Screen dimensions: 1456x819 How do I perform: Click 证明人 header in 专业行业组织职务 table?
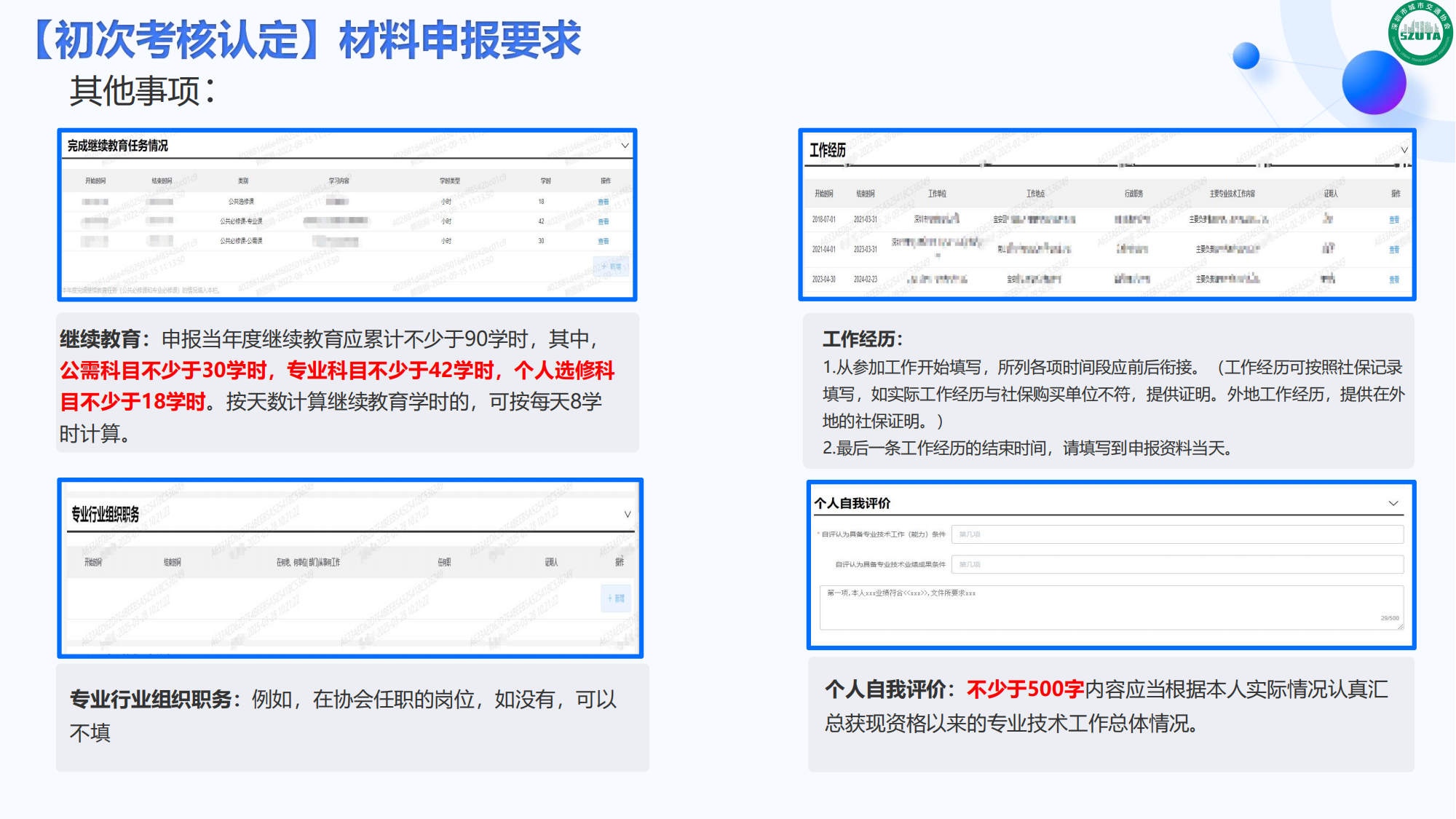[551, 562]
